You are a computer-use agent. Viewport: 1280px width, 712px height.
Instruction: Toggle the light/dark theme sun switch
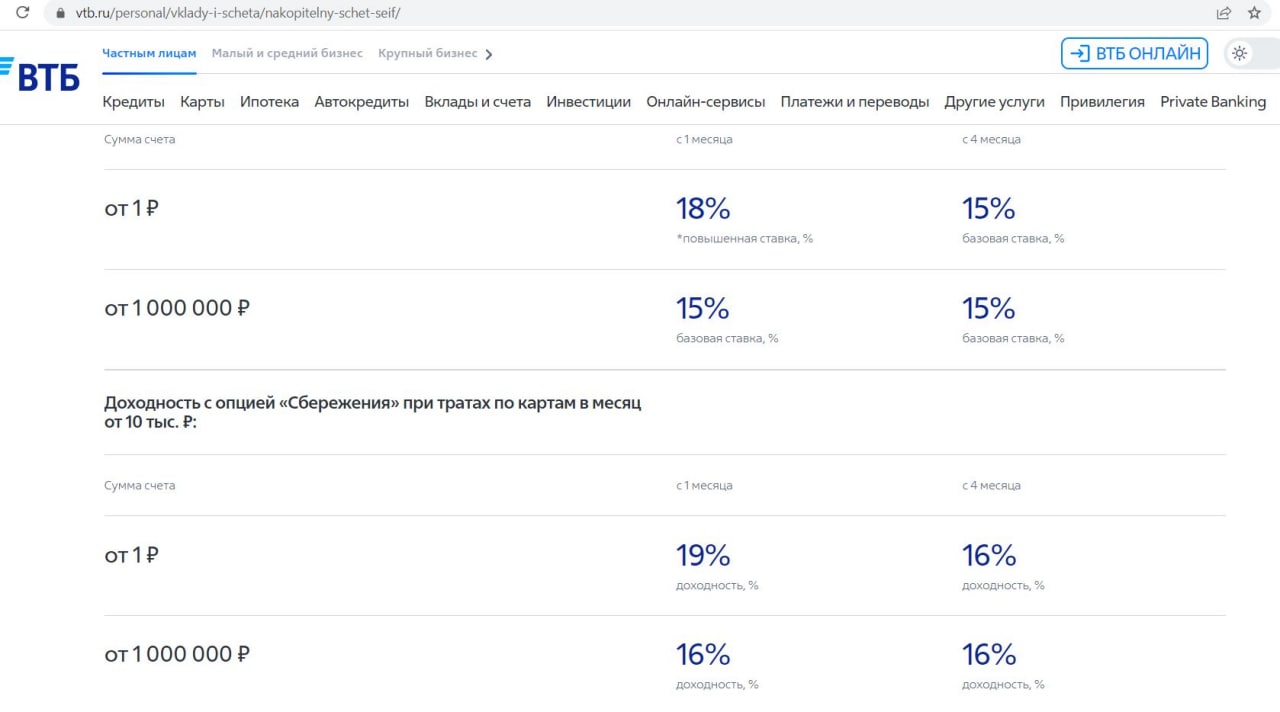click(1240, 54)
